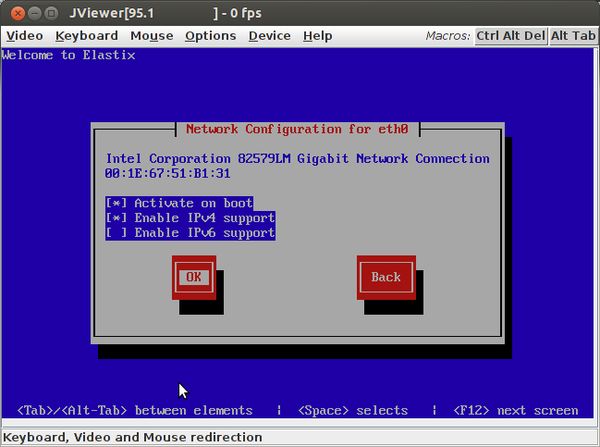Open the Help menu
Viewport: 600px width, 447px height.
click(x=317, y=36)
